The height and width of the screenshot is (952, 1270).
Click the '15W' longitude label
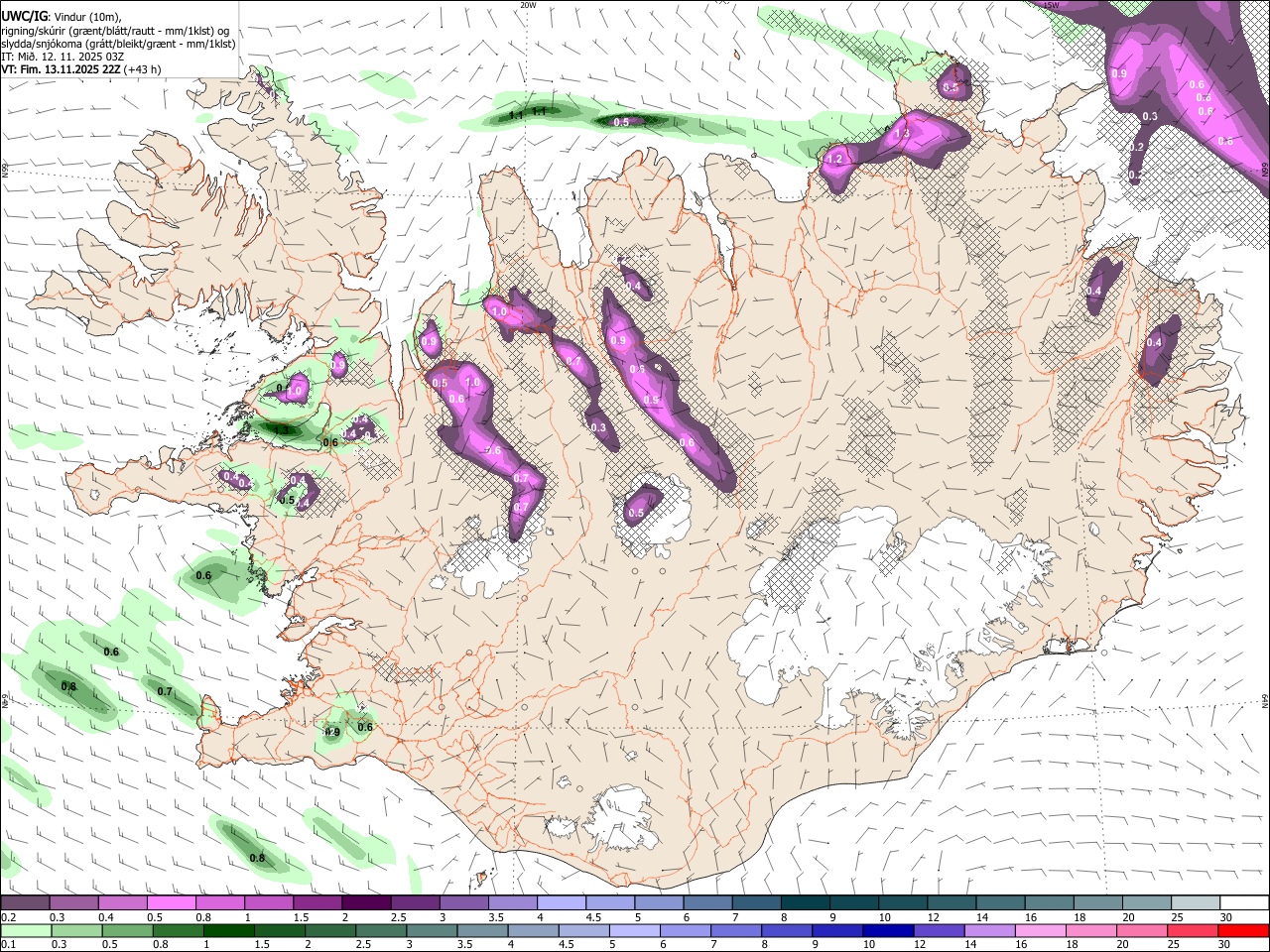point(1052,5)
